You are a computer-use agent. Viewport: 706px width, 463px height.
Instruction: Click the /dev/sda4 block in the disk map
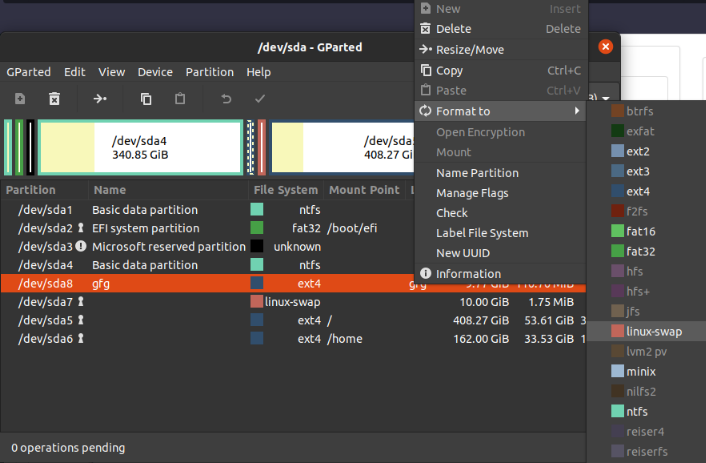click(140, 147)
